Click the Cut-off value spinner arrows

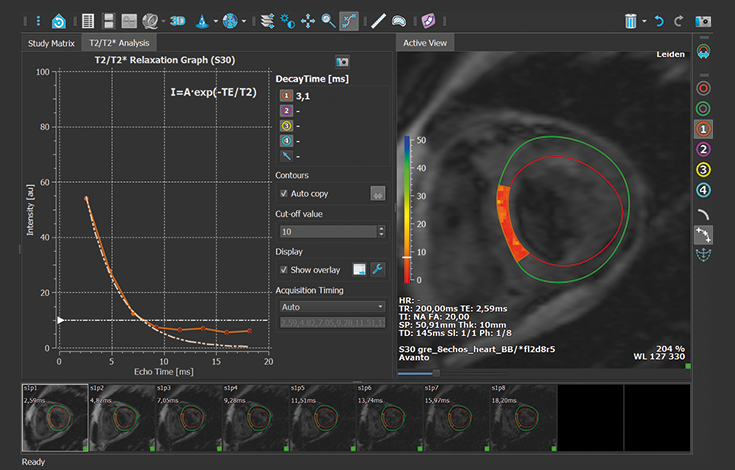[381, 231]
